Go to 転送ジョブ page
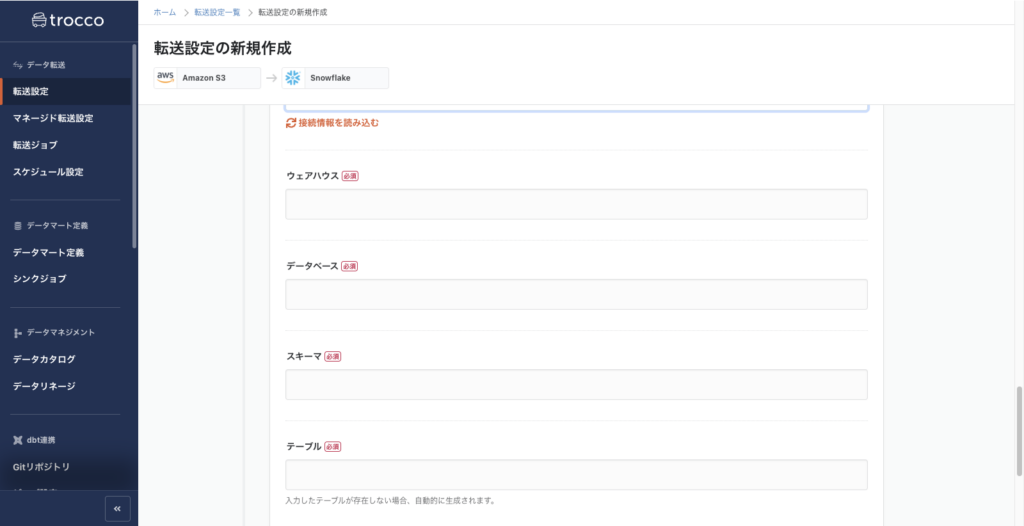This screenshot has width=1024, height=526. [35, 145]
